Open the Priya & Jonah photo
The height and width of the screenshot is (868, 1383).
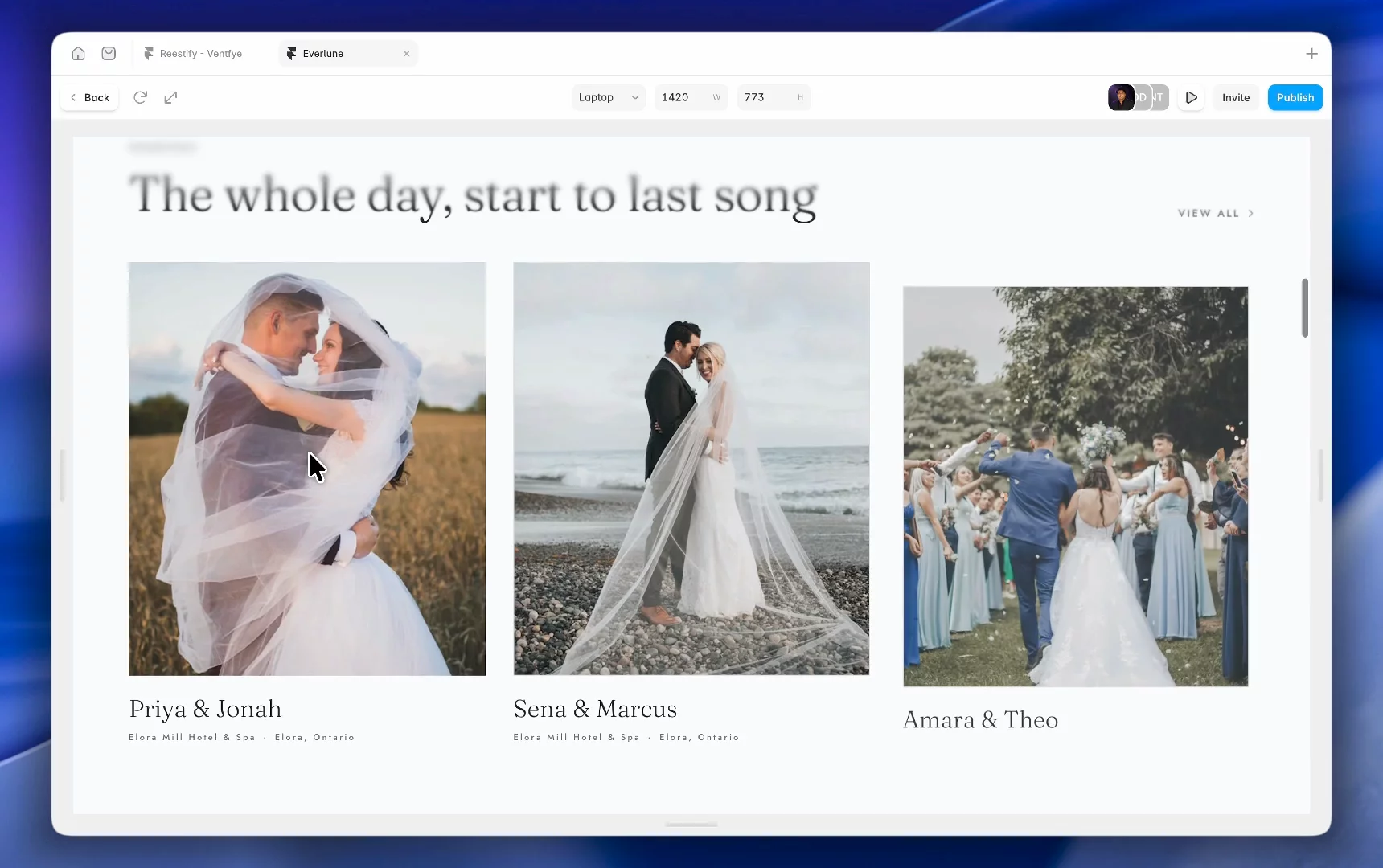(x=307, y=469)
